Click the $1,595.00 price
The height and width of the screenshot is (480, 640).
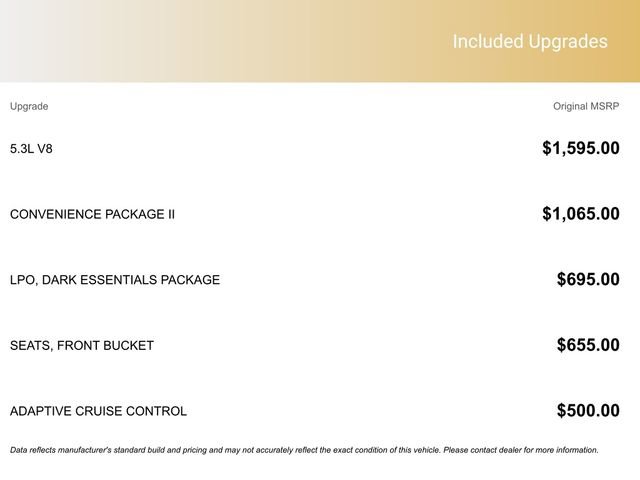[580, 149]
